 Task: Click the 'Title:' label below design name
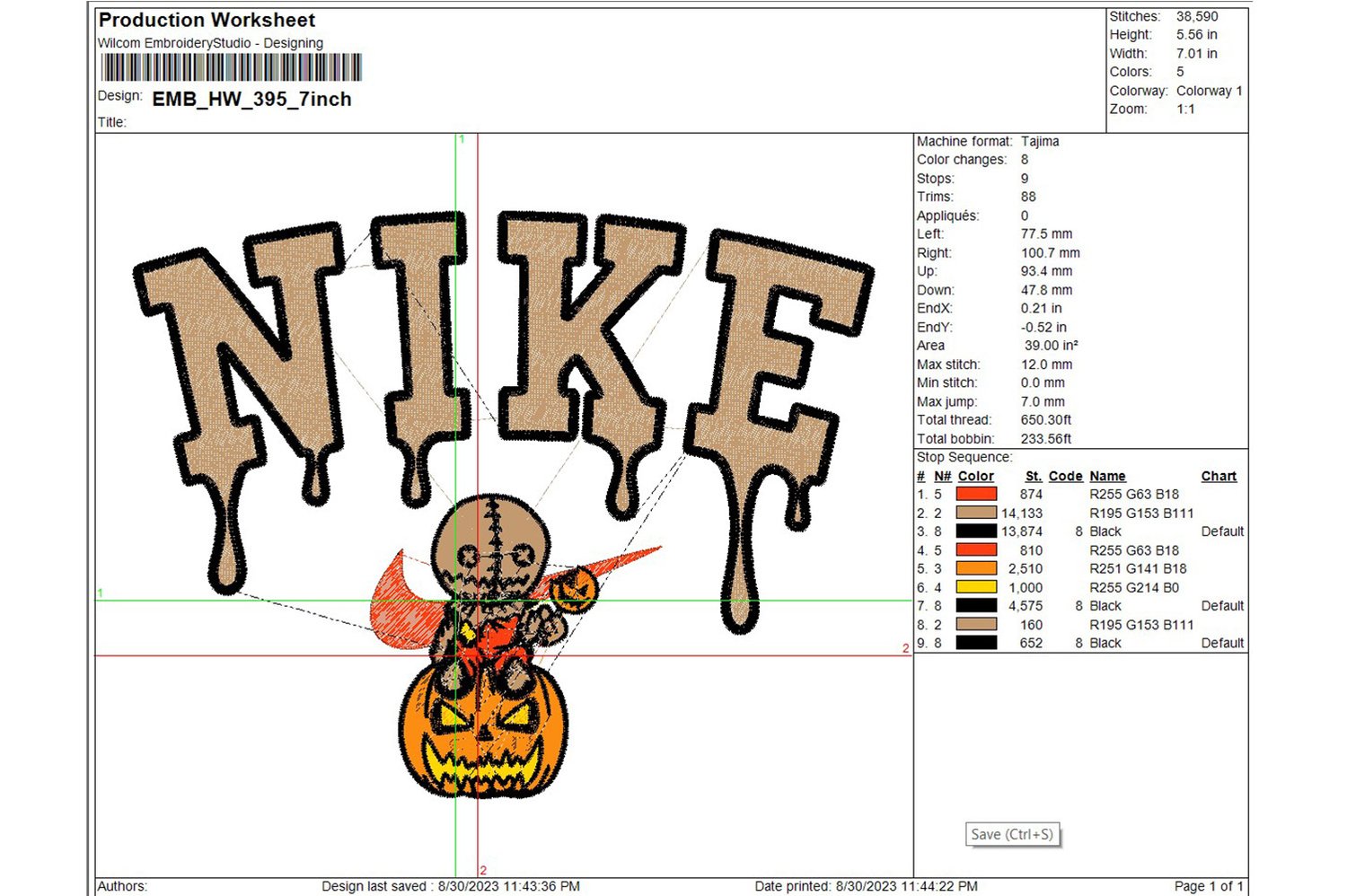(112, 122)
